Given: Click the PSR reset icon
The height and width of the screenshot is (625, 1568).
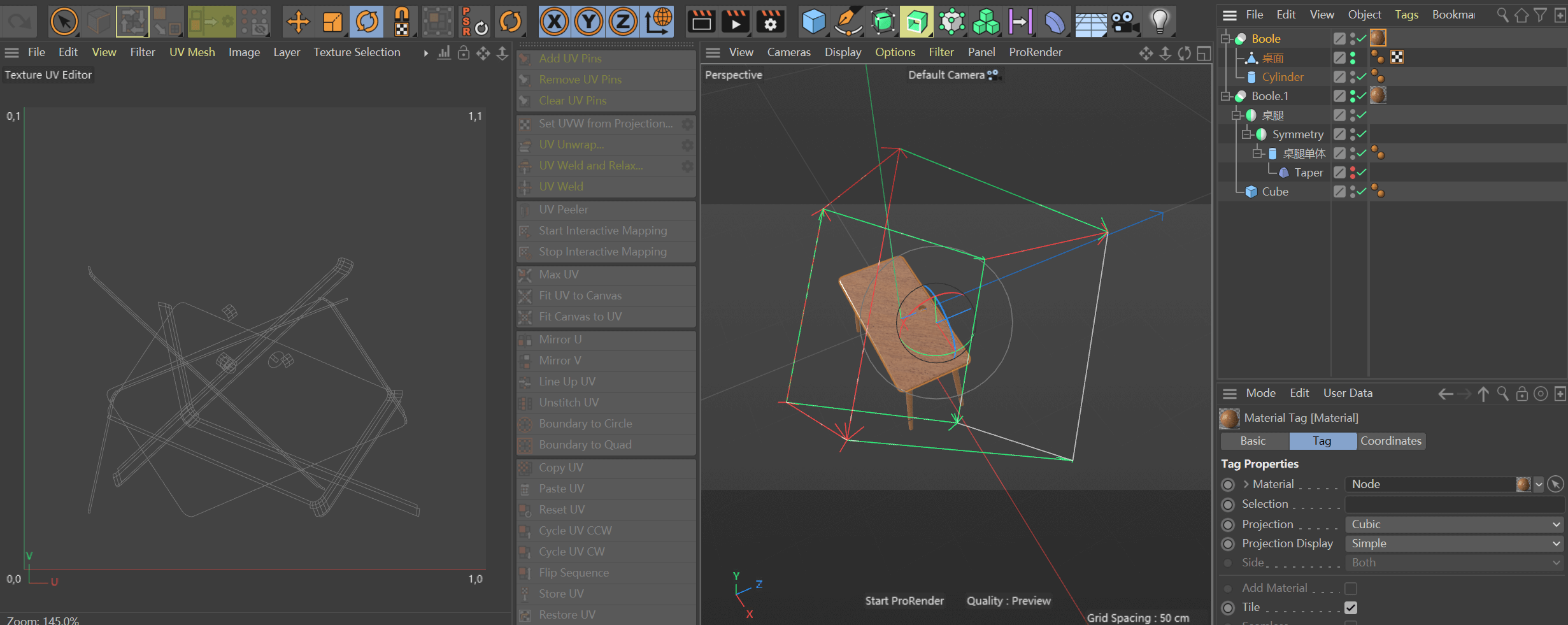Looking at the screenshot, I should [474, 22].
